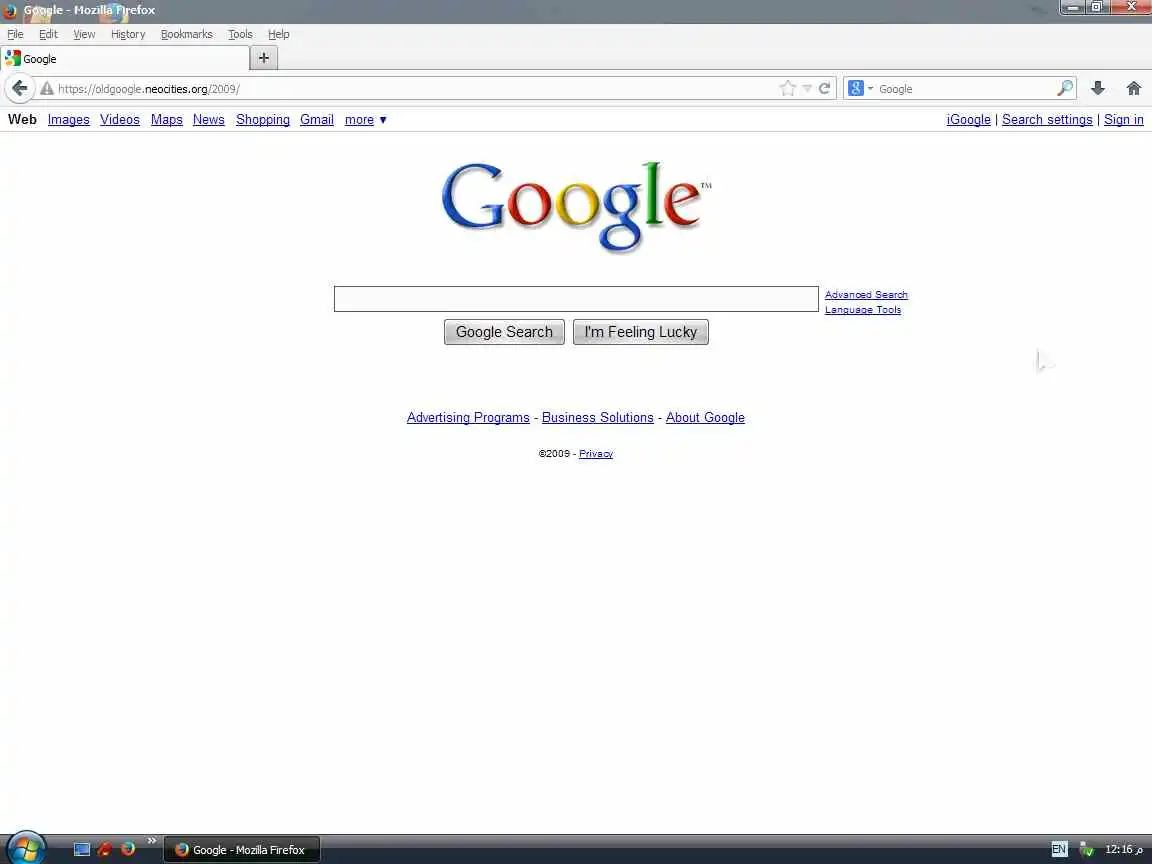Screen dimensions: 1152x864
Task: Click the EN language indicator in tray
Action: (x=1059, y=849)
